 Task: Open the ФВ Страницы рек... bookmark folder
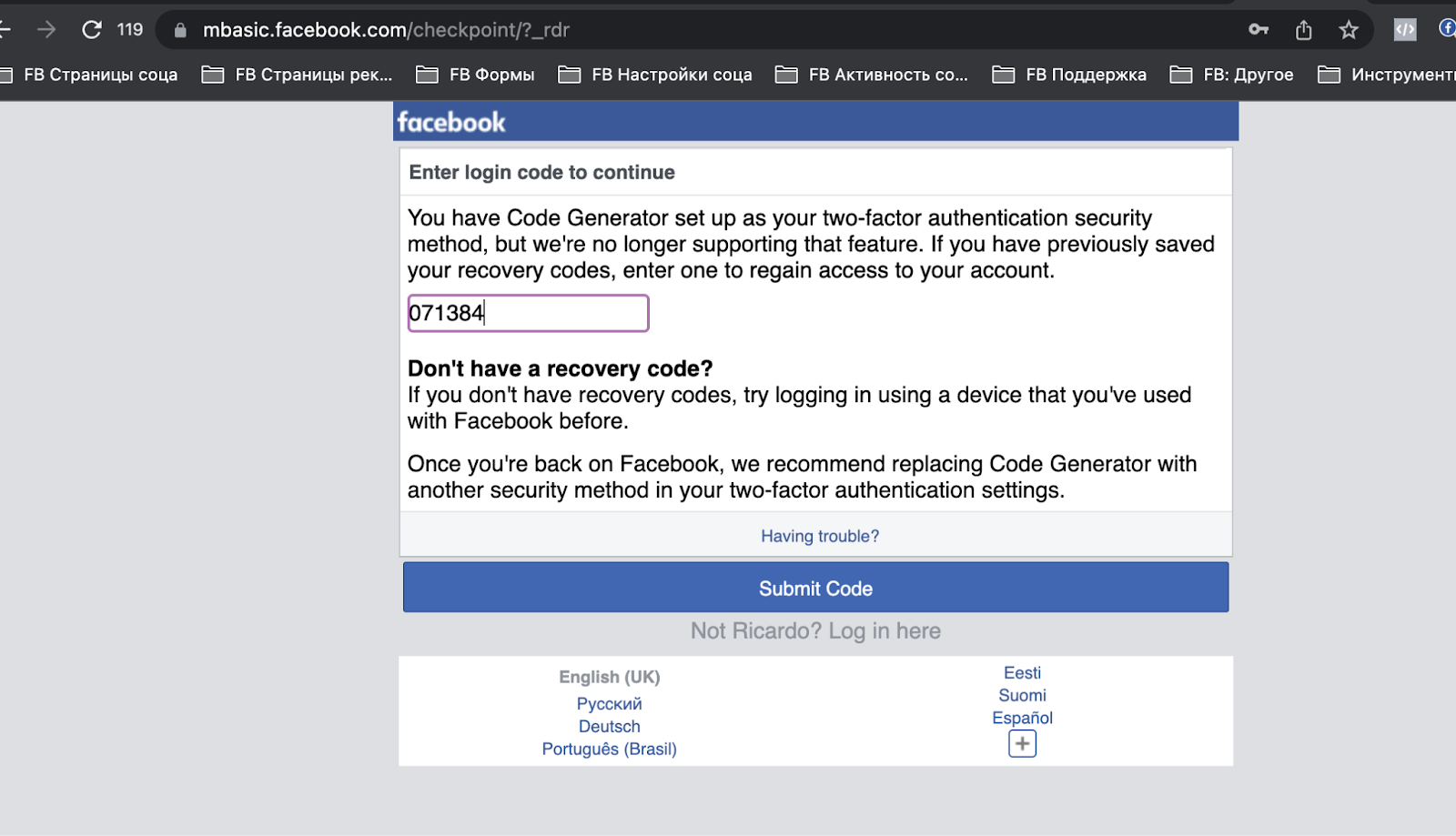(x=298, y=75)
